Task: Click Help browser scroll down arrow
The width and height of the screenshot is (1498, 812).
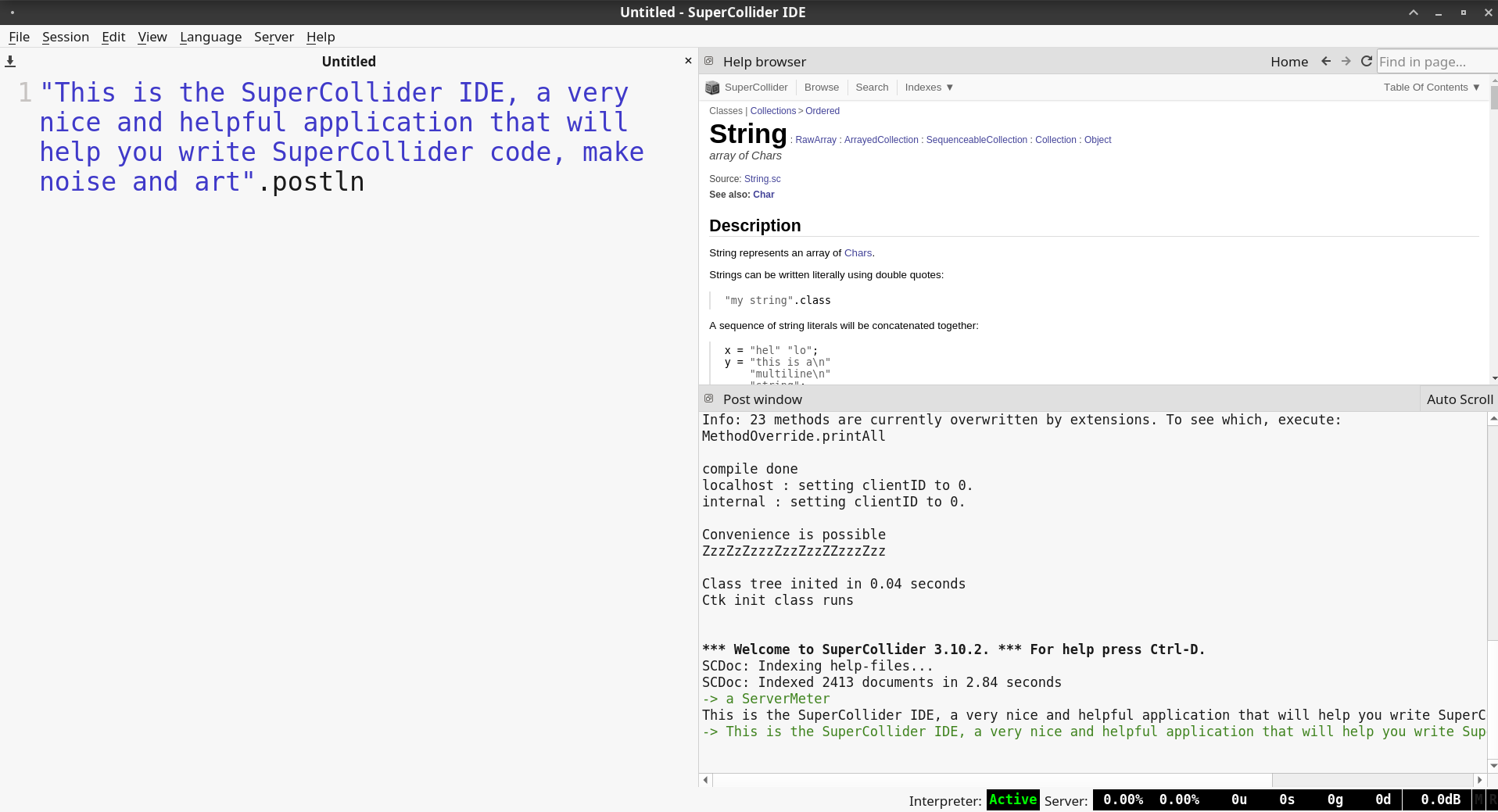Action: click(1494, 378)
